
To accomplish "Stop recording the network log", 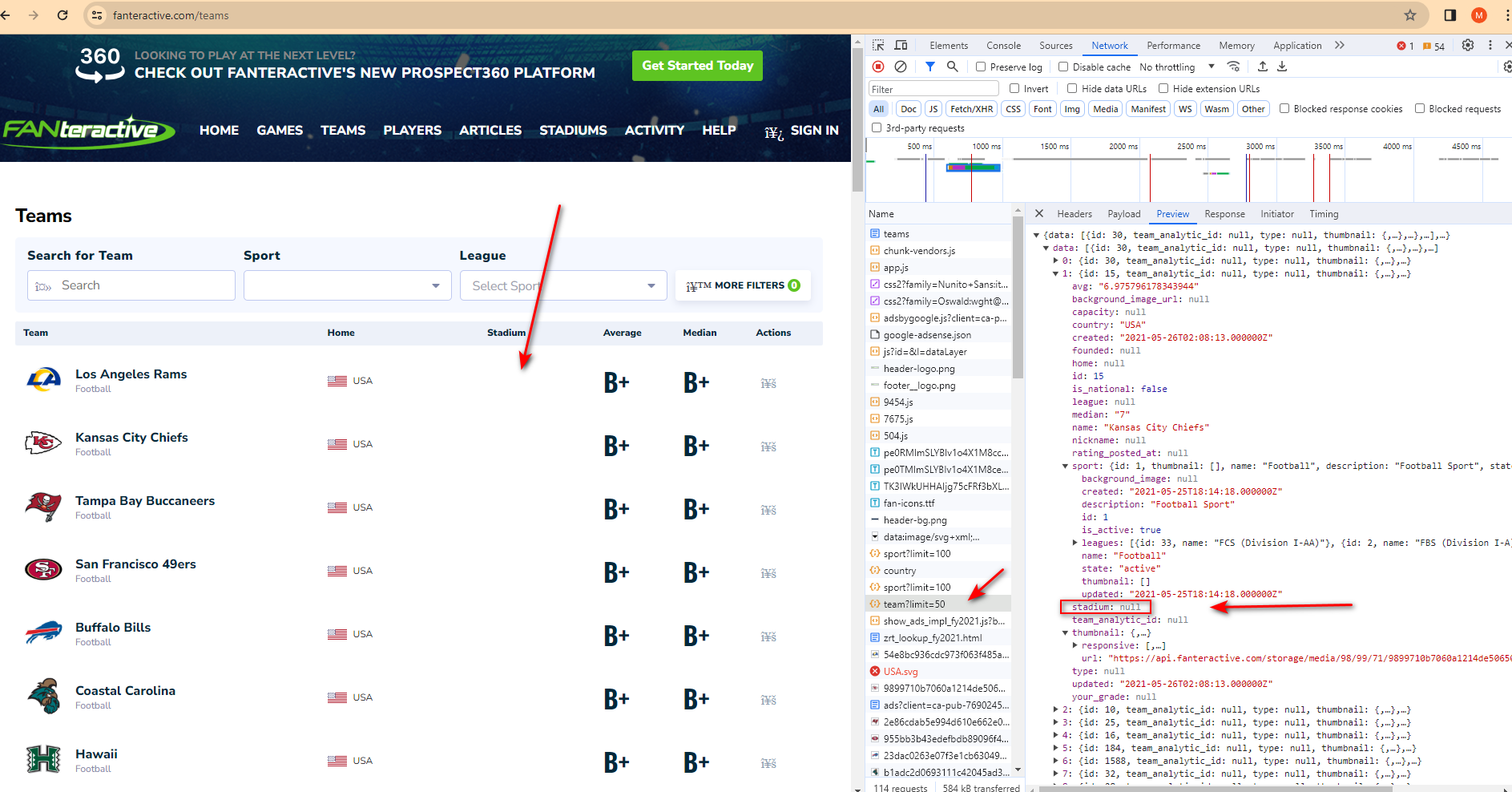I will tap(878, 67).
